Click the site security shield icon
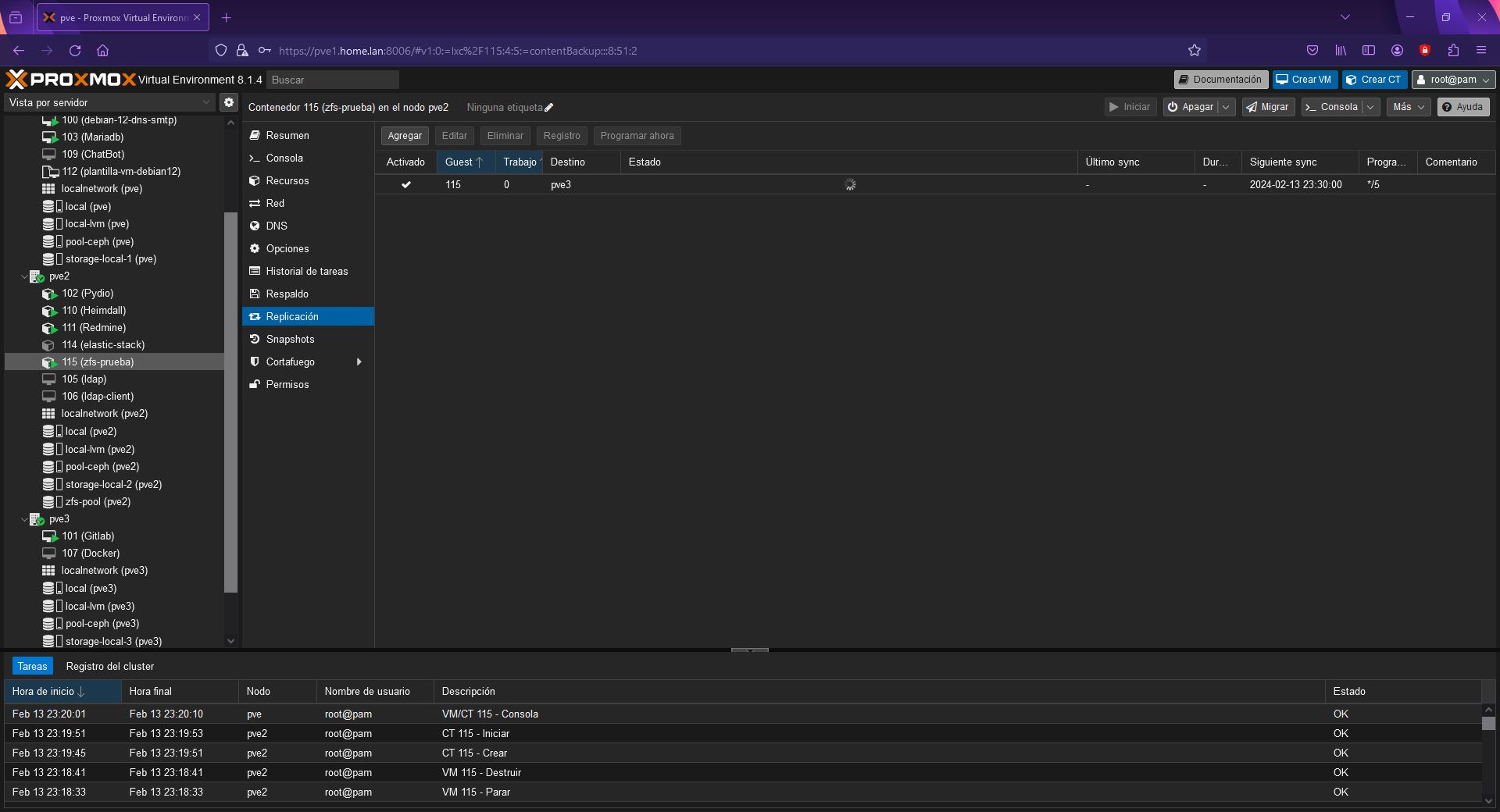The width and height of the screenshot is (1500, 812). click(x=221, y=51)
